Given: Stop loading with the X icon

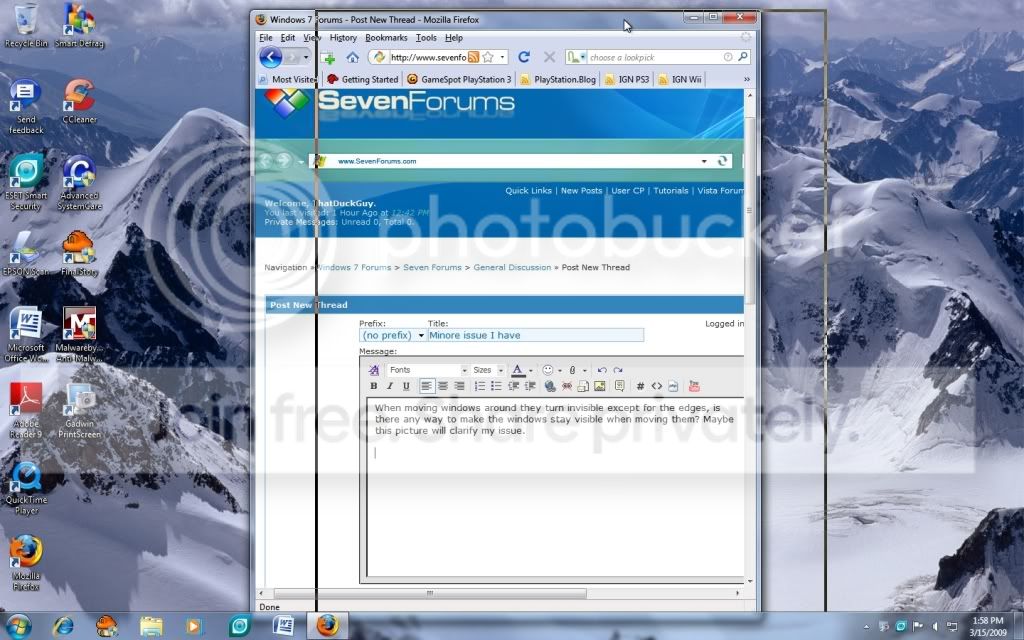Looking at the screenshot, I should pyautogui.click(x=549, y=57).
